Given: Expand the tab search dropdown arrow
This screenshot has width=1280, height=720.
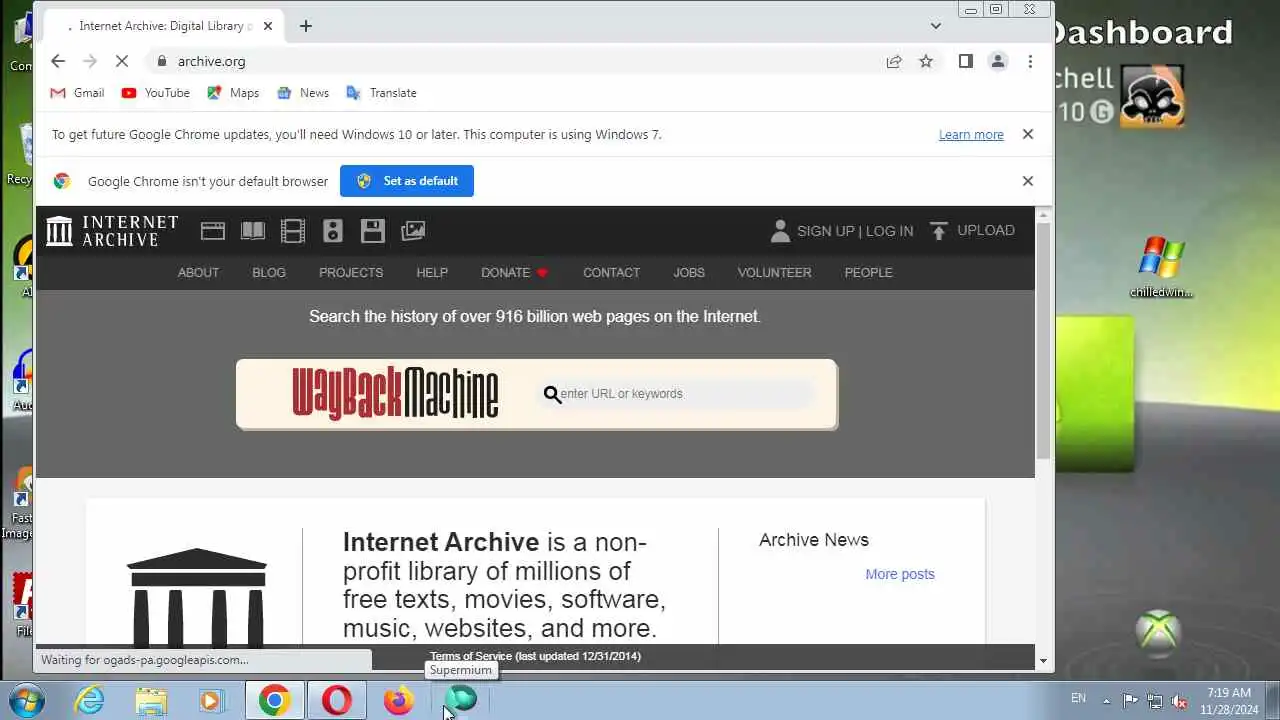Looking at the screenshot, I should pos(936,26).
